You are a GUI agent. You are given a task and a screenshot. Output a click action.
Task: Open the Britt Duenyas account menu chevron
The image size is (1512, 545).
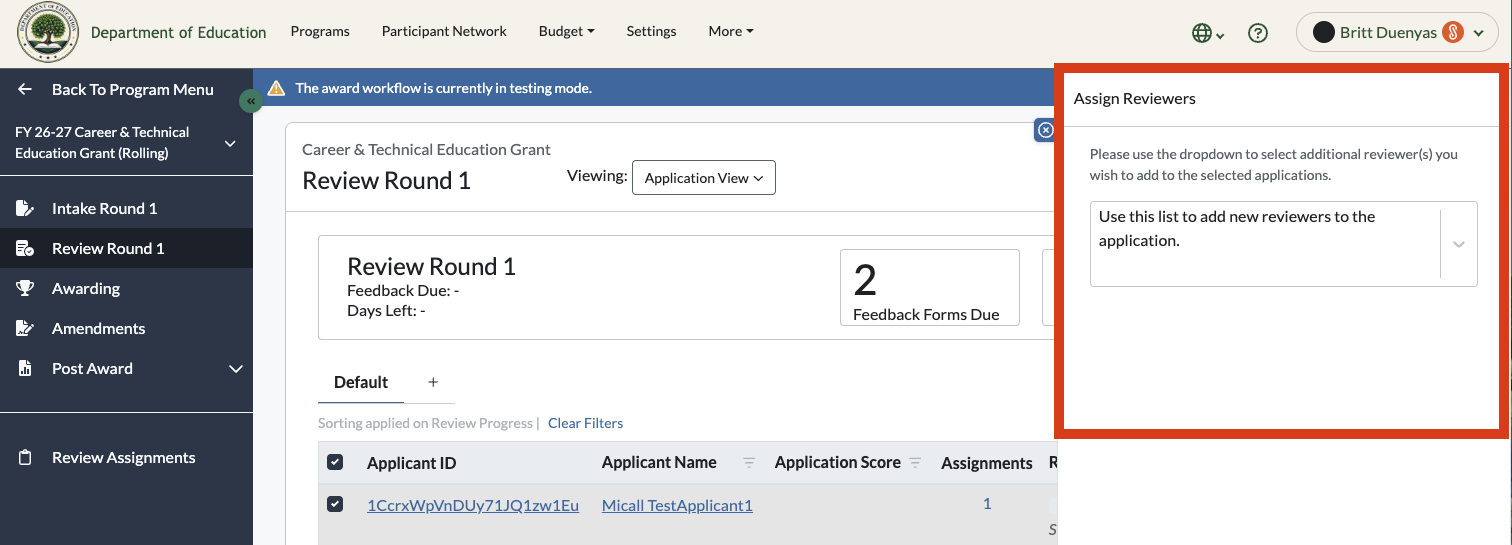[x=1479, y=34]
